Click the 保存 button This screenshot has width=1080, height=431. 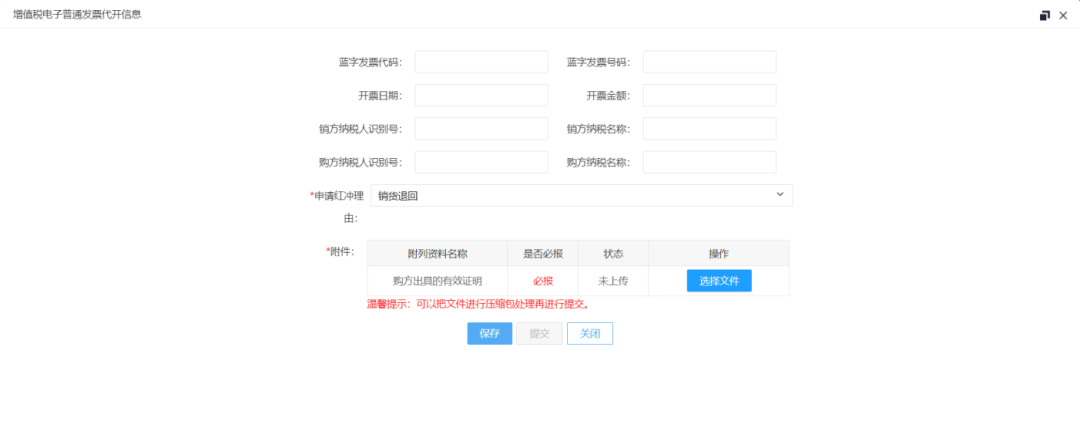pos(490,333)
